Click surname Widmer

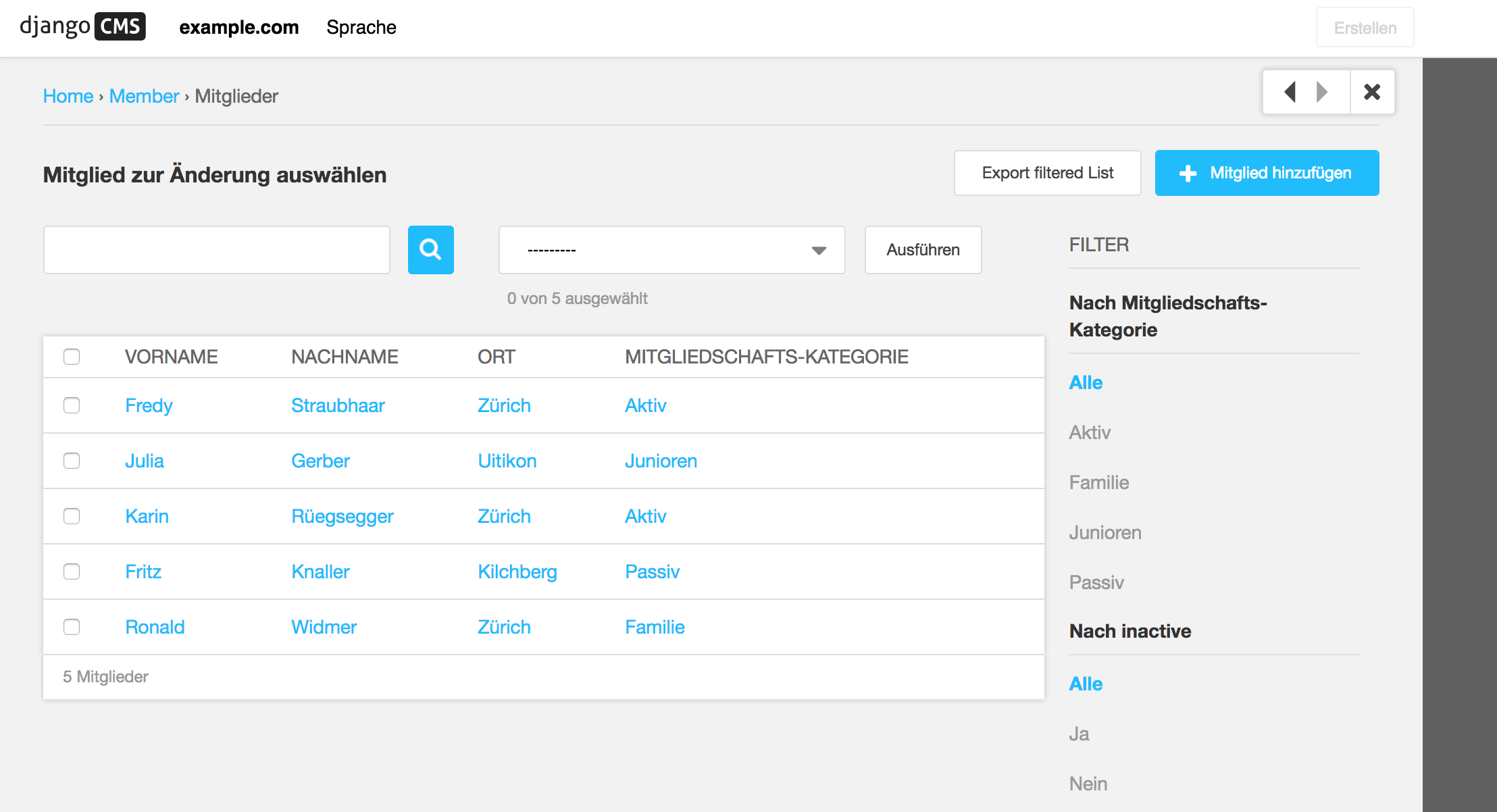(x=324, y=627)
